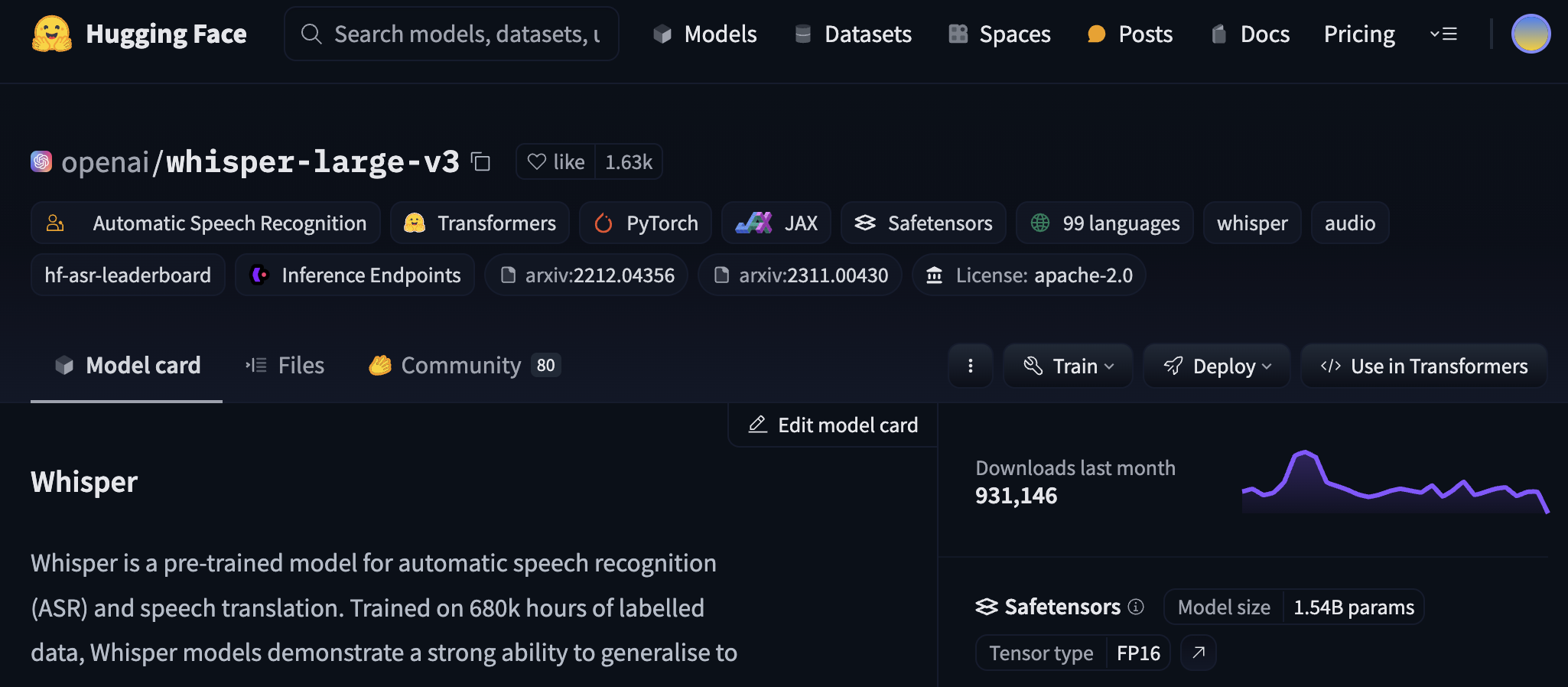
Task: Go to Models in top navigation
Action: 704,34
